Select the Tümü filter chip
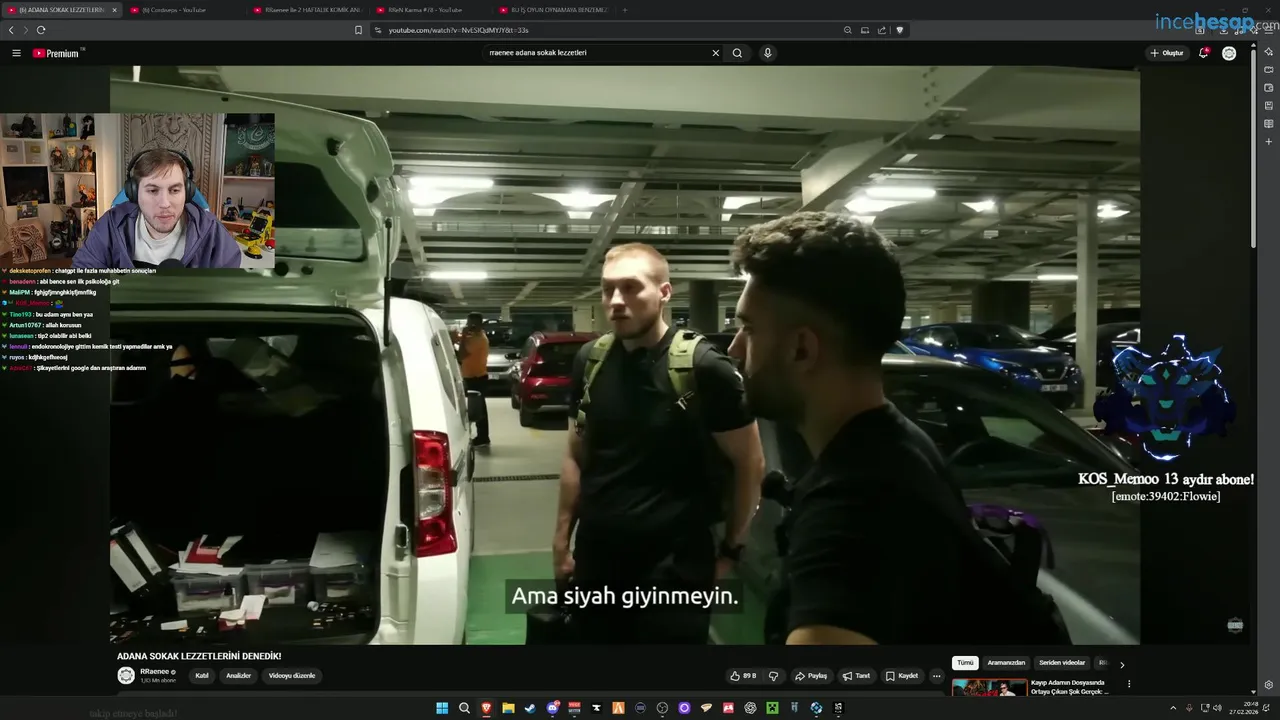The height and width of the screenshot is (720, 1280). click(x=965, y=663)
